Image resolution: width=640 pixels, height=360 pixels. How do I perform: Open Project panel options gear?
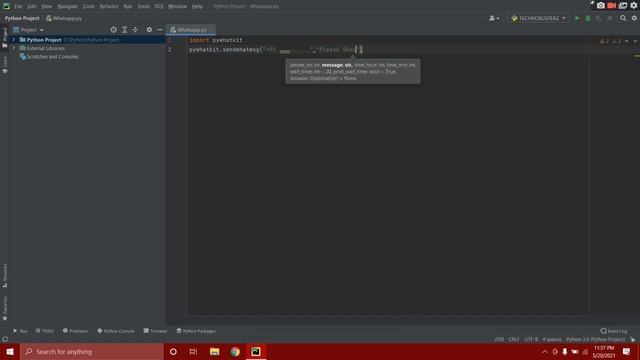(x=149, y=30)
